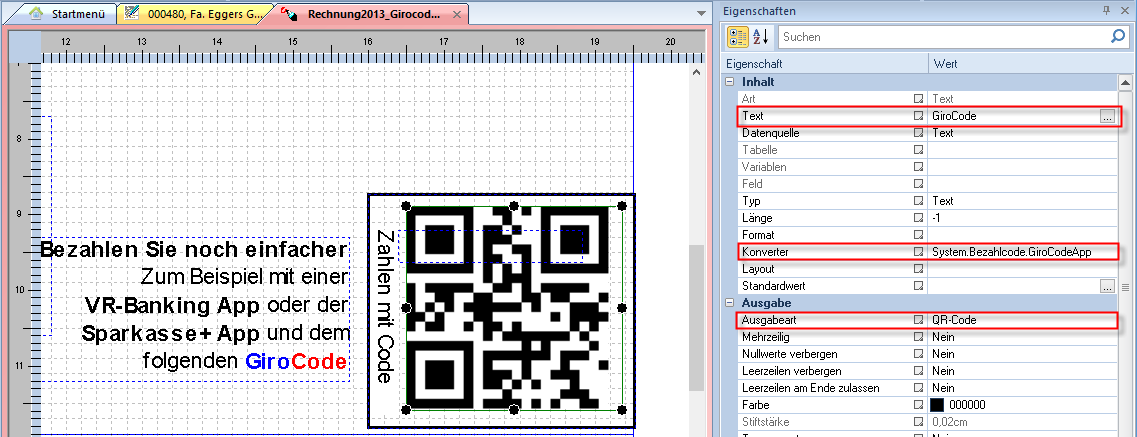Screen dimensions: 1137x437
Task: Select the Typ value Text
Action: tap(943, 201)
